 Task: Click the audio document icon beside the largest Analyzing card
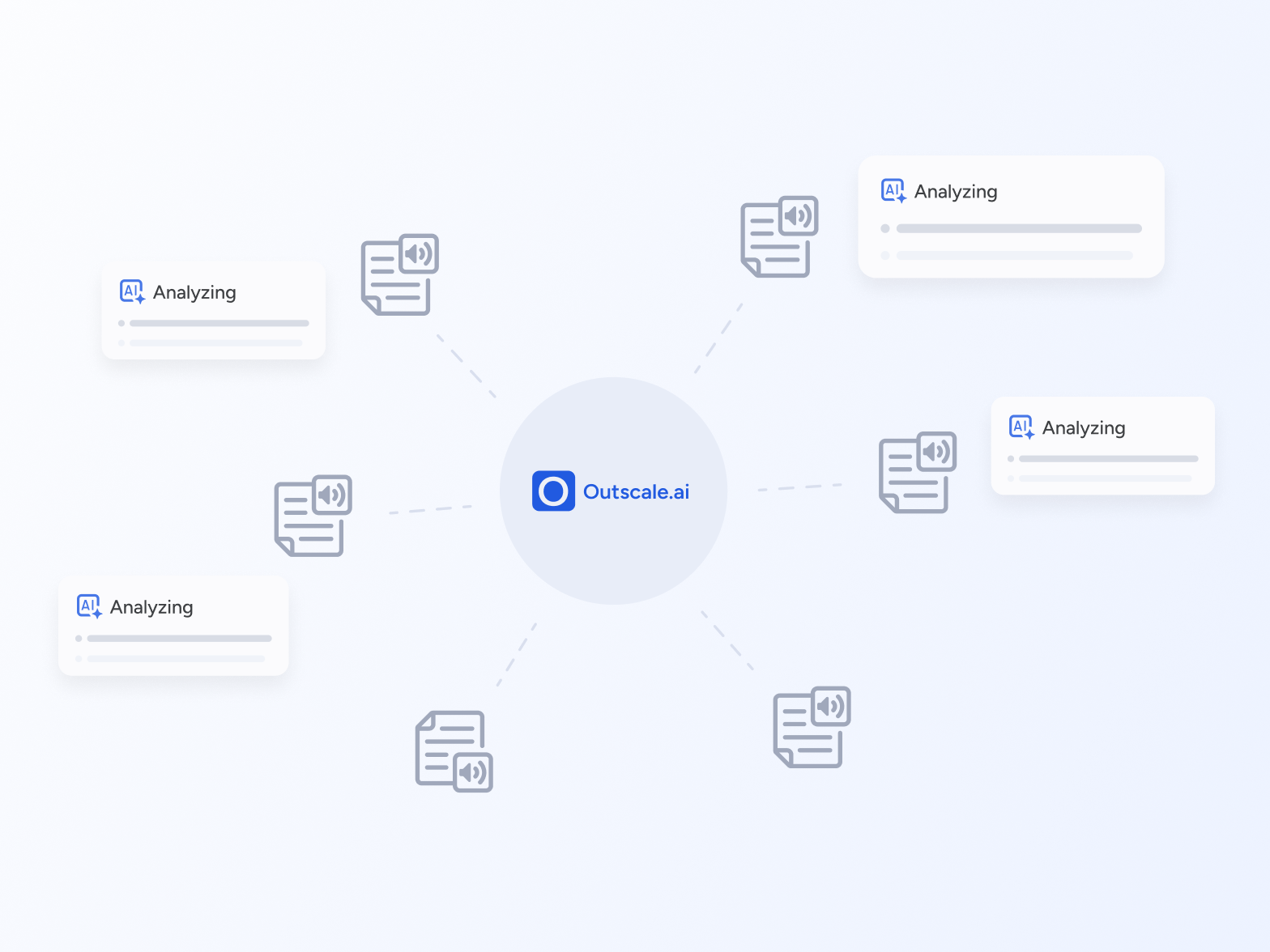[x=779, y=236]
